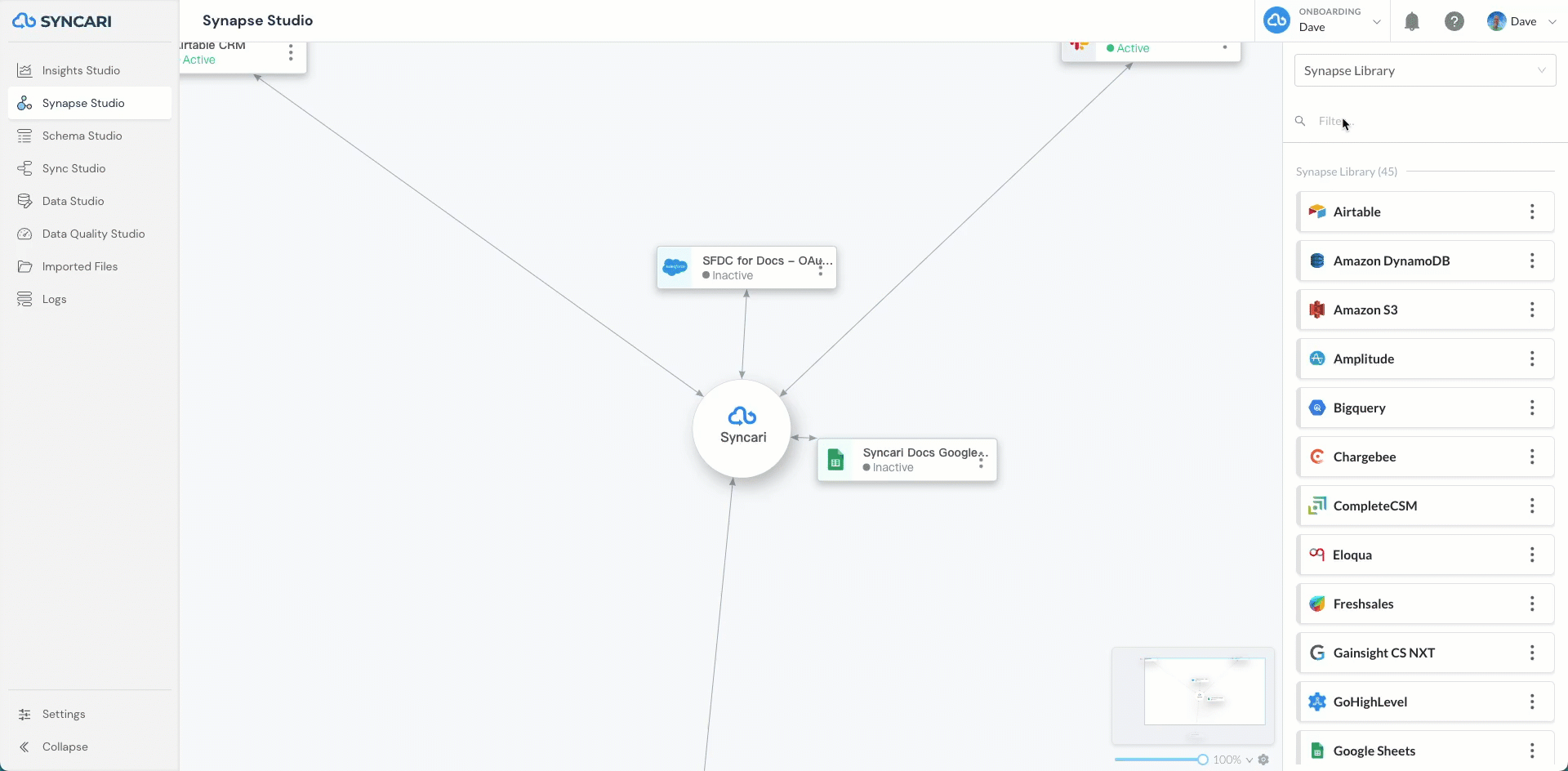Viewport: 1568px width, 771px height.
Task: Click the Freshsales label
Action: click(x=1364, y=604)
